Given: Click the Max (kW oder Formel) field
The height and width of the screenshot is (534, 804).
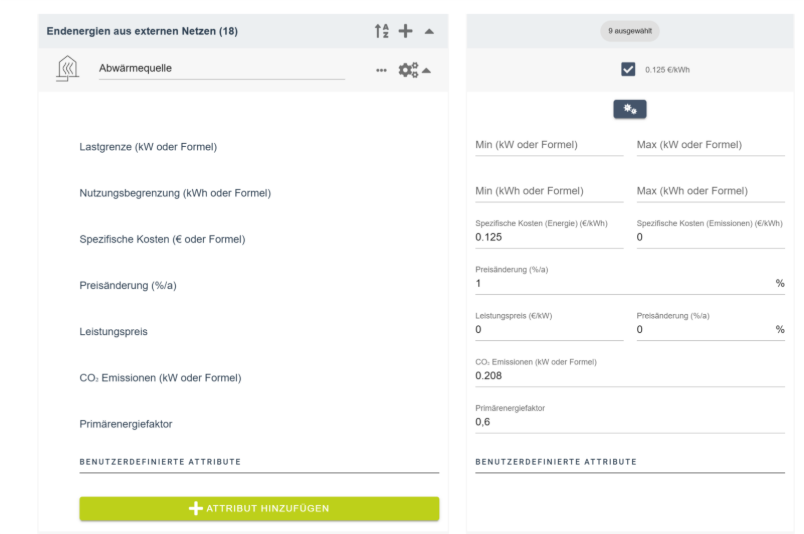Looking at the screenshot, I should (710, 145).
